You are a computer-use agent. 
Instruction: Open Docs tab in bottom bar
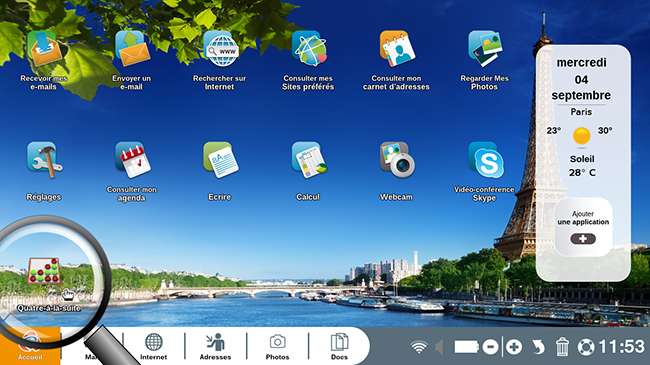[339, 347]
